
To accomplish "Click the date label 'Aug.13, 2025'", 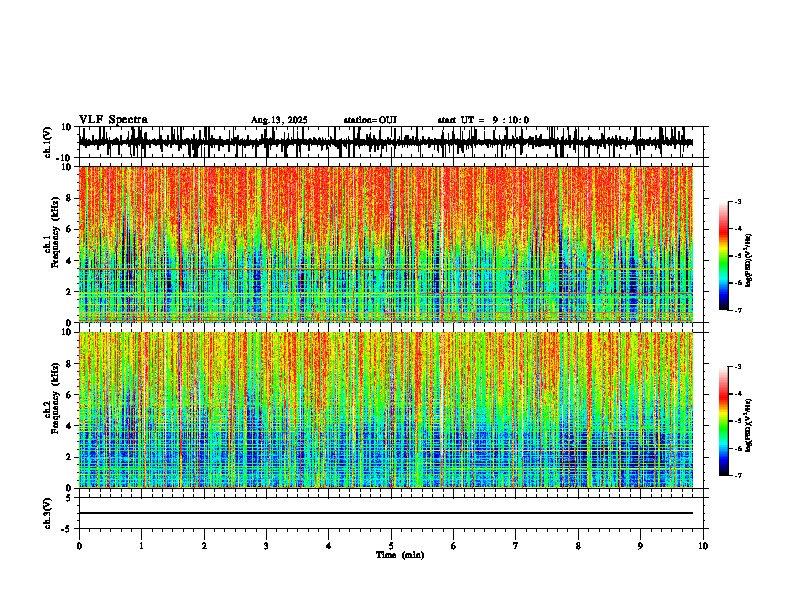I will point(279,120).
